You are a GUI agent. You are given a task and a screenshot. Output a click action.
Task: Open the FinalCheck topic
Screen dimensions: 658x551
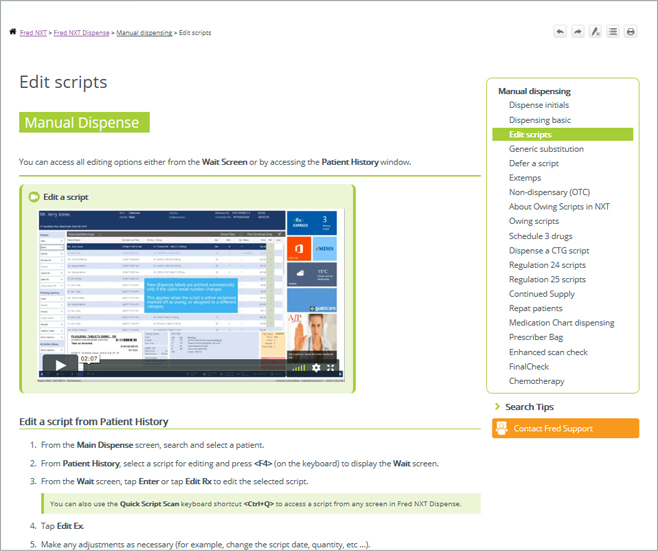tap(529, 367)
